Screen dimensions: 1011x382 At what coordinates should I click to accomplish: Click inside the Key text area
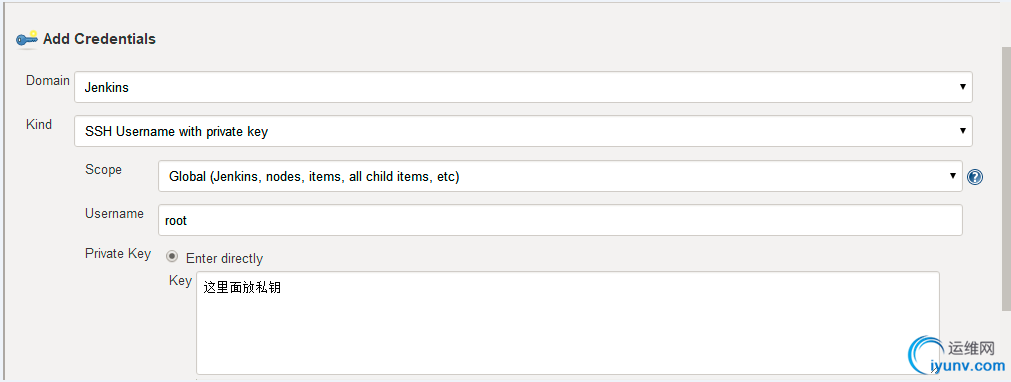pos(567,323)
